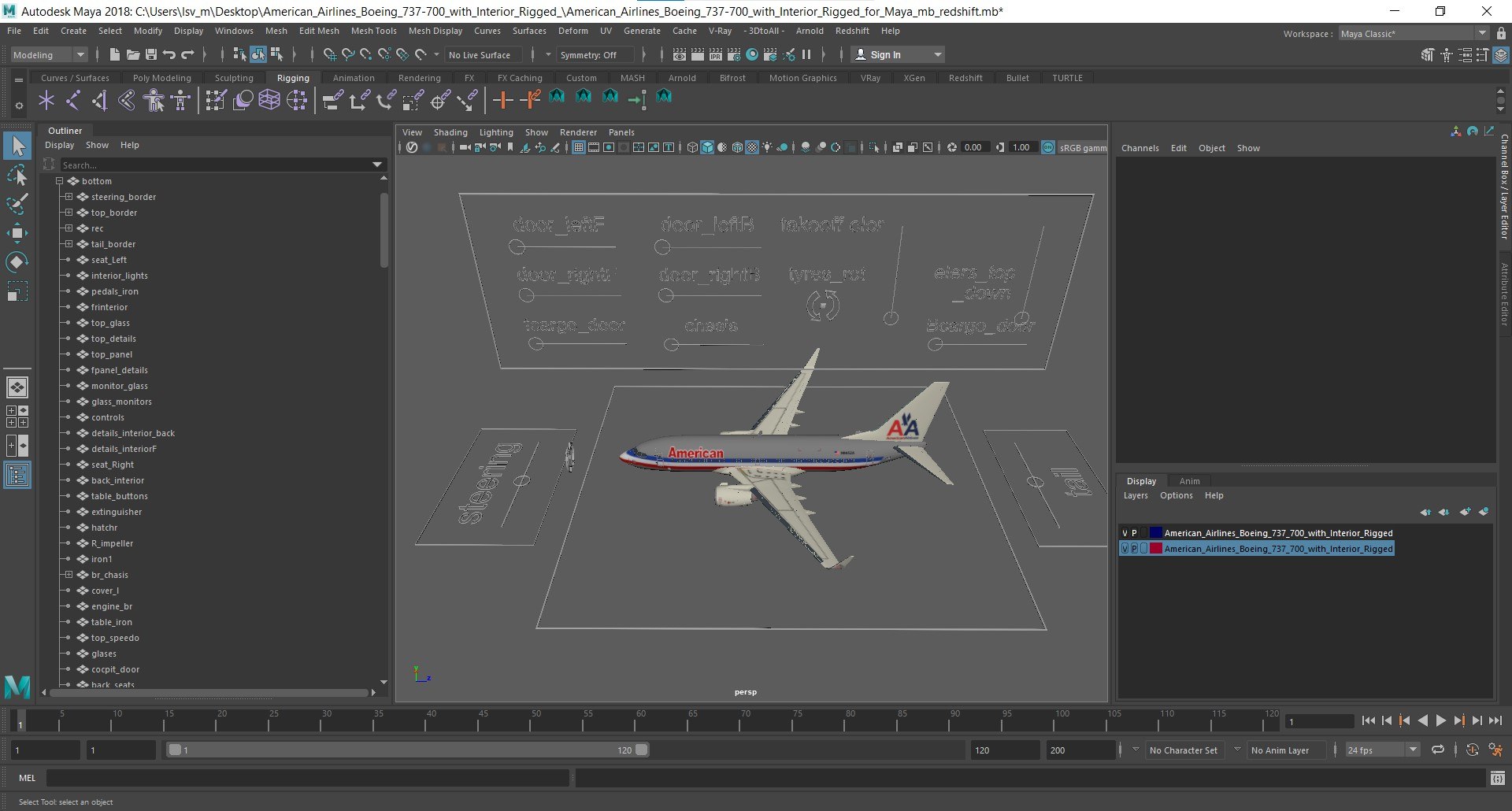Click the red layer color swatch
Viewport: 1512px width, 811px height.
(x=1156, y=549)
